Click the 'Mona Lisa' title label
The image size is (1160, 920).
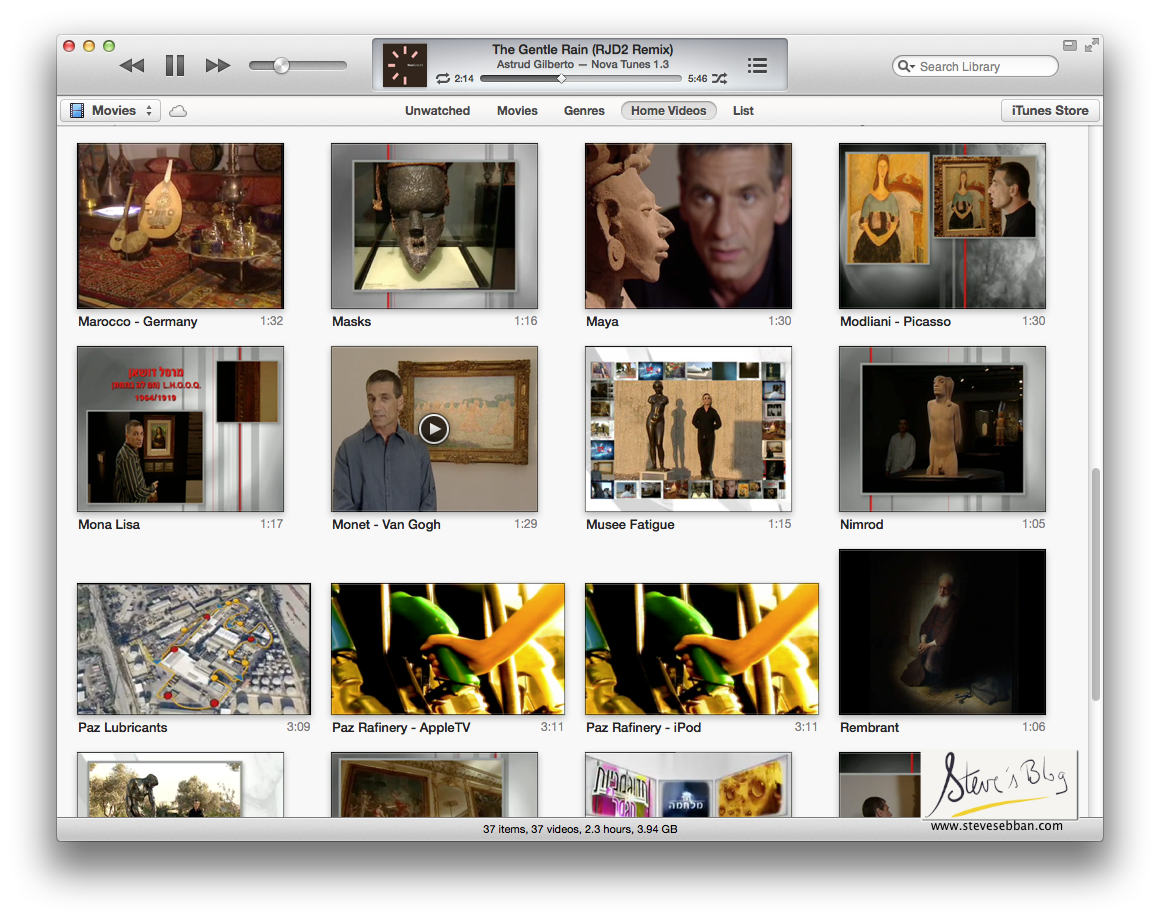109,524
